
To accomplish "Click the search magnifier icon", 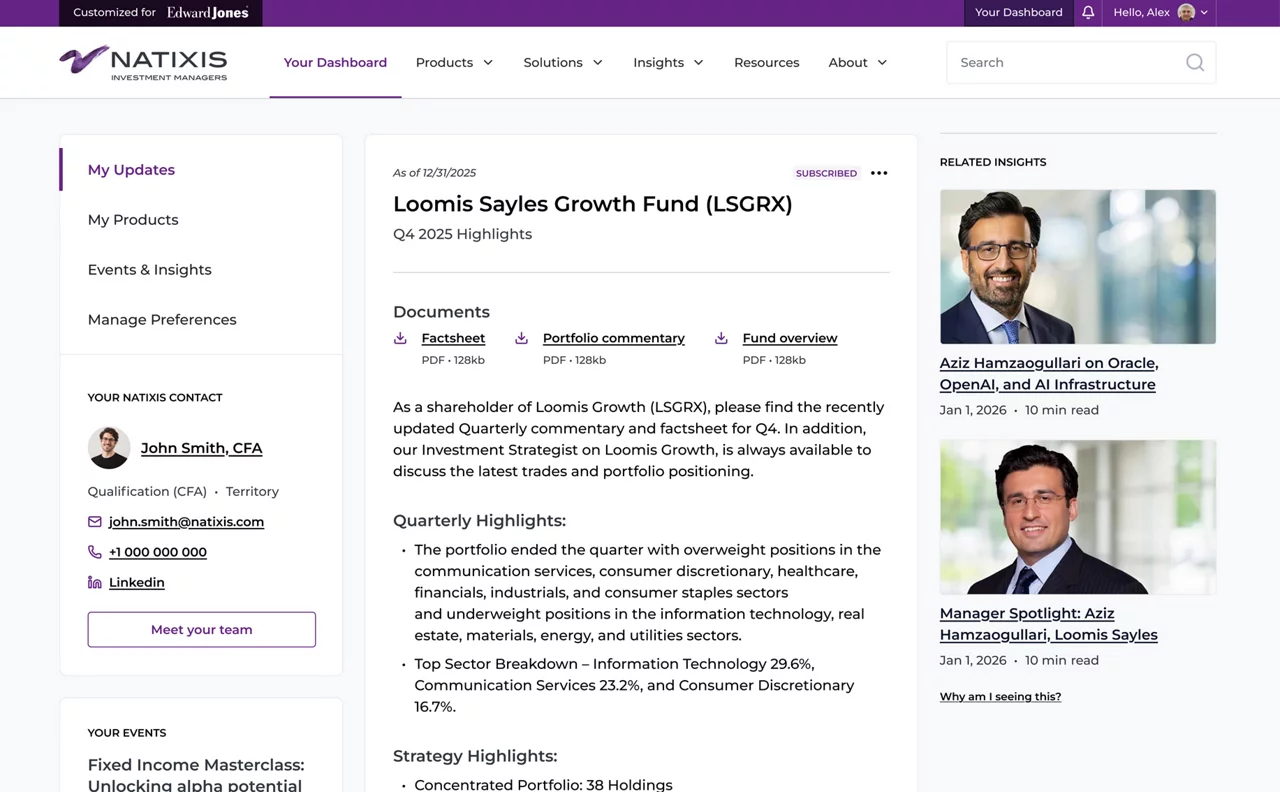I will point(1195,62).
